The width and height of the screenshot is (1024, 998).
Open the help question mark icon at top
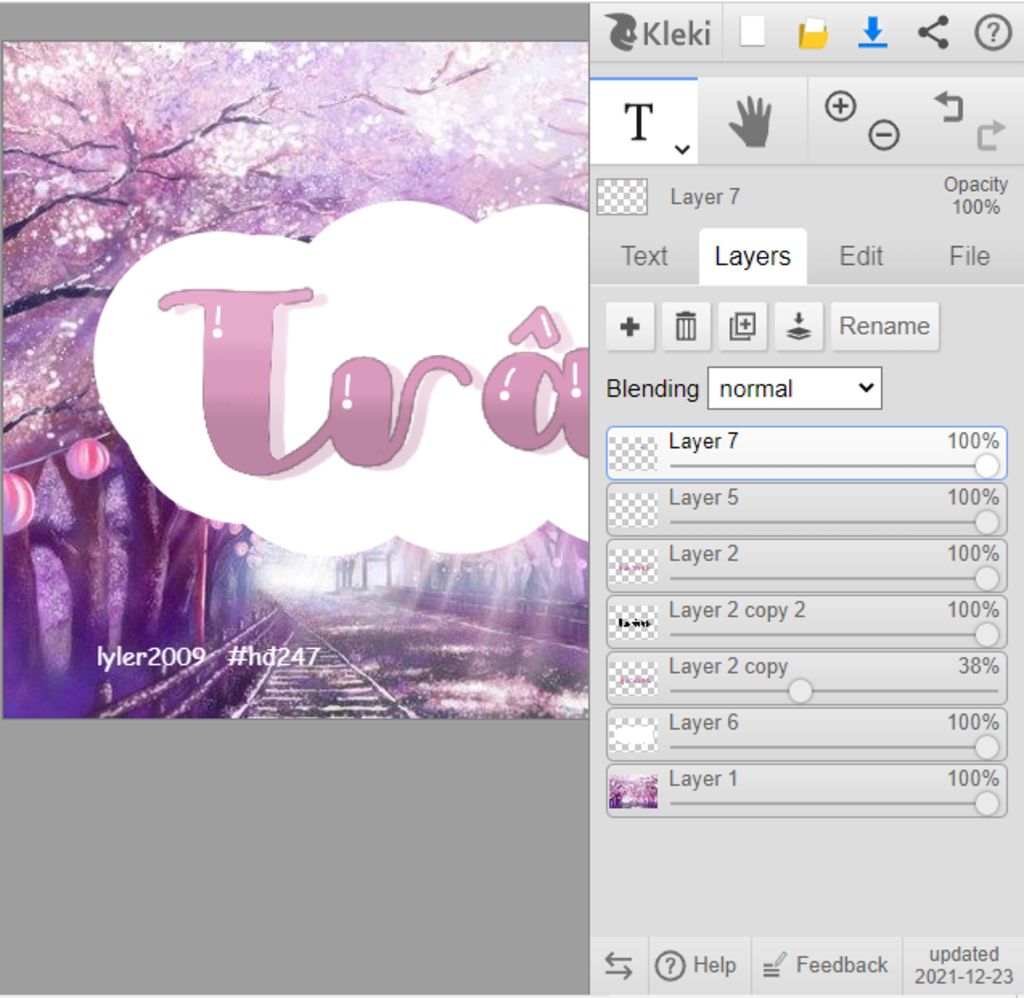click(x=993, y=32)
